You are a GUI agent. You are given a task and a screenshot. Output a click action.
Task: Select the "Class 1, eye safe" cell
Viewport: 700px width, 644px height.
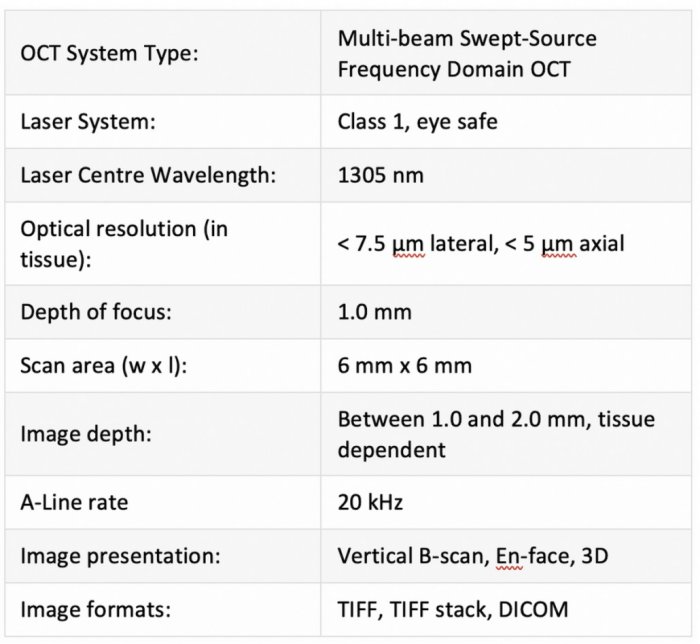417,122
